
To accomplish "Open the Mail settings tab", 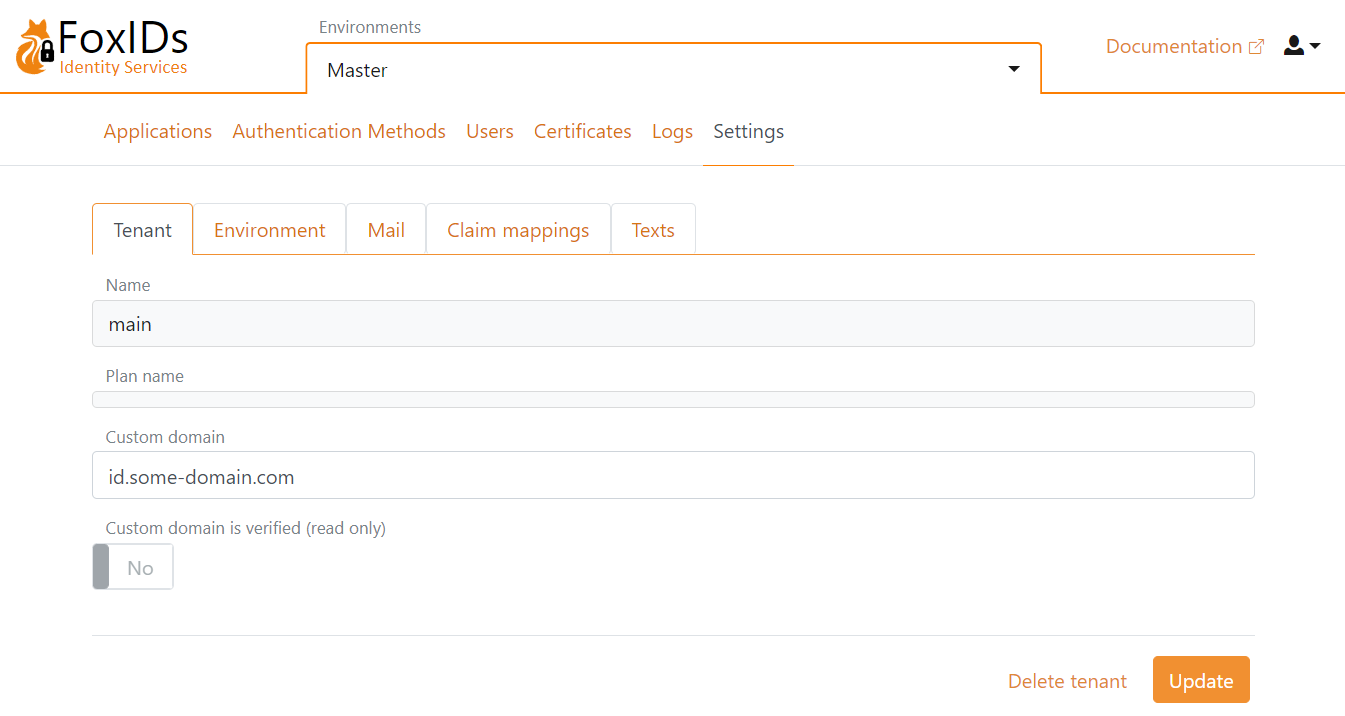I will 386,229.
